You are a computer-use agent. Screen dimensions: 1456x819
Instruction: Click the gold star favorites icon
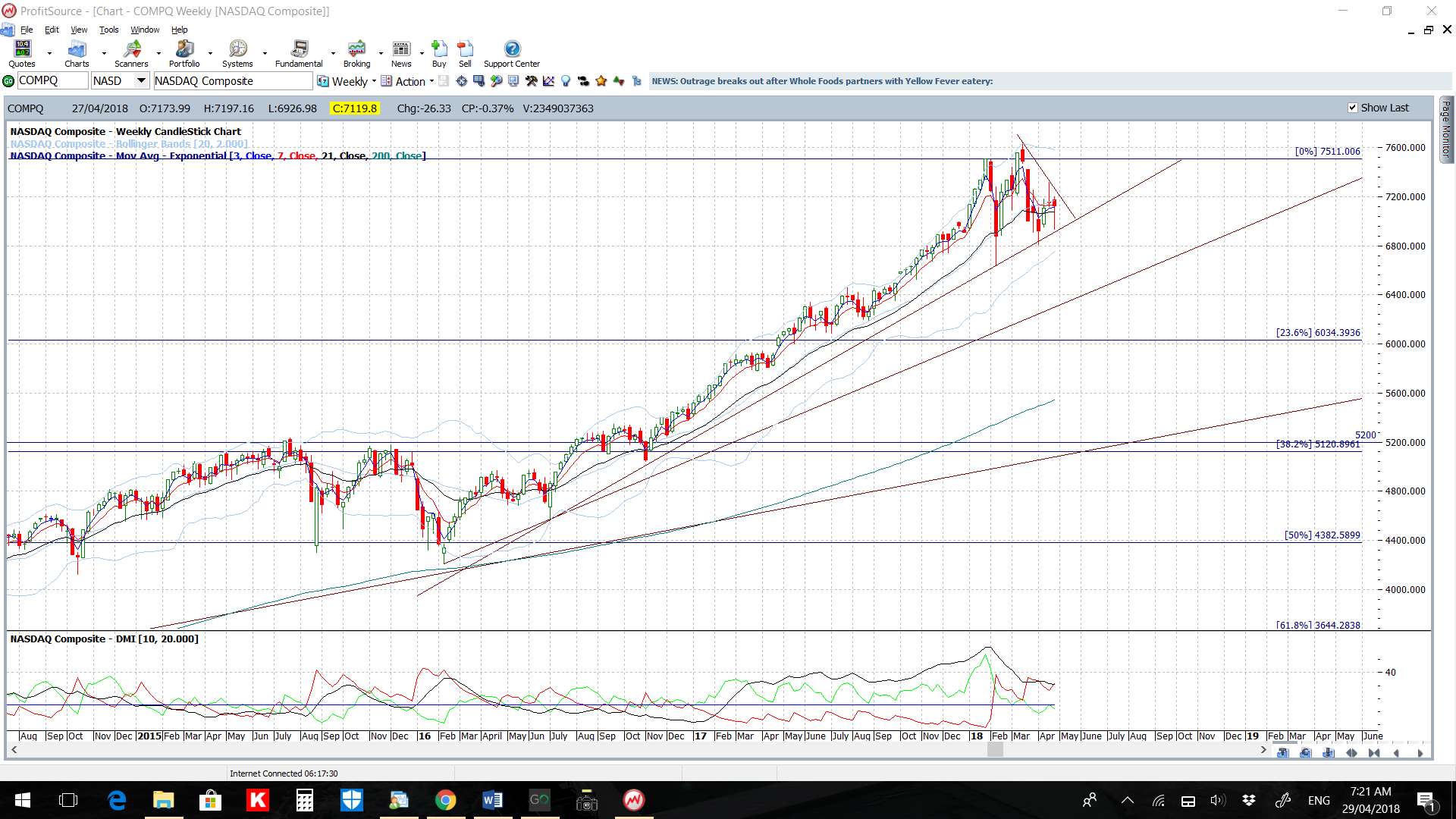click(601, 81)
